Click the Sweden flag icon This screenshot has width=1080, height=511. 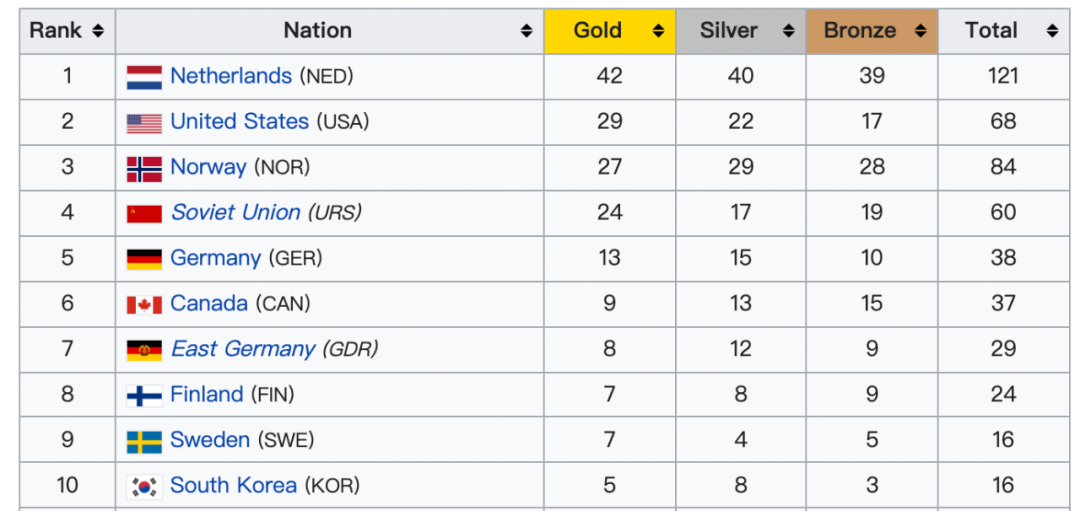(144, 442)
